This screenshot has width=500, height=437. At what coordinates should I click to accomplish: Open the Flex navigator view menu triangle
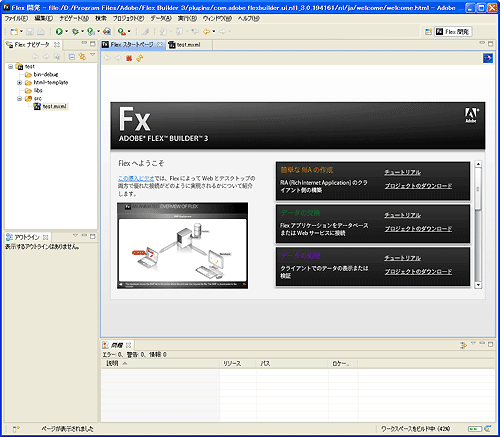[93, 55]
